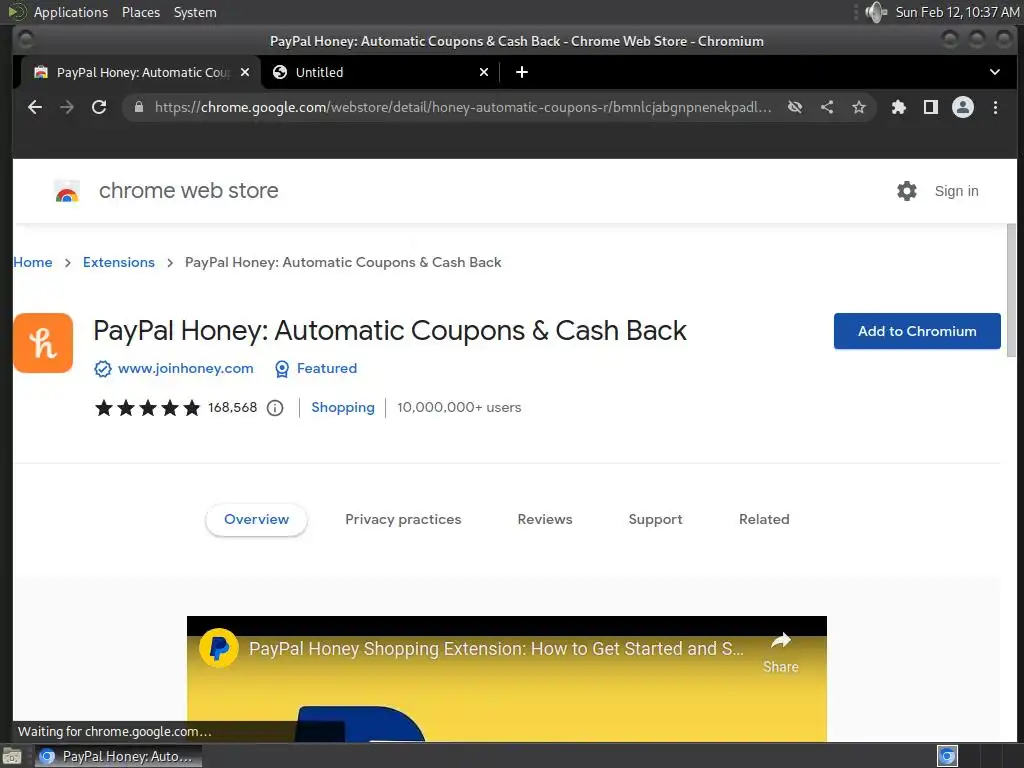This screenshot has height=768, width=1024.
Task: Open the Places menu
Action: 140,12
